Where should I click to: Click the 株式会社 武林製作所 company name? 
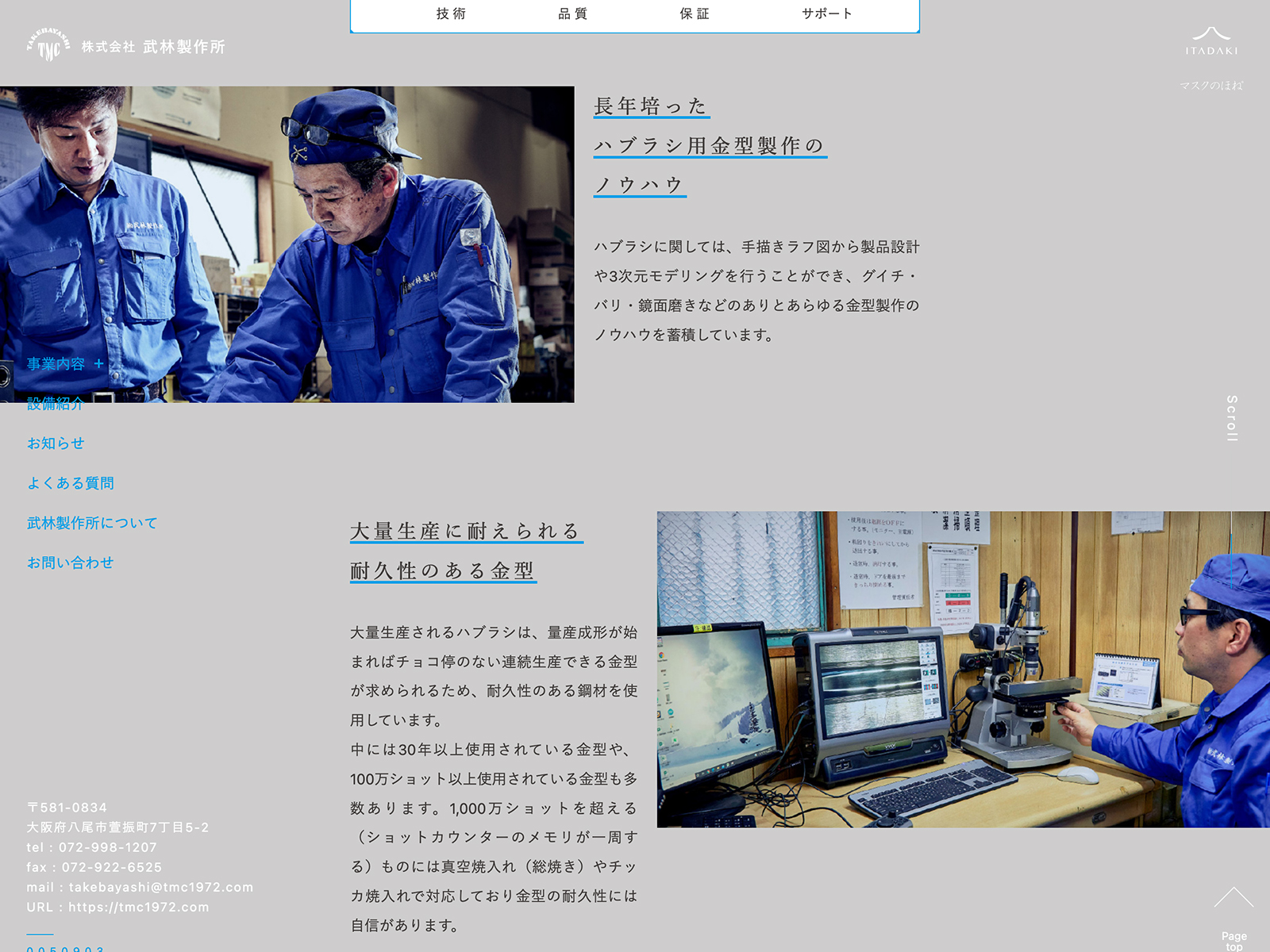tap(153, 47)
